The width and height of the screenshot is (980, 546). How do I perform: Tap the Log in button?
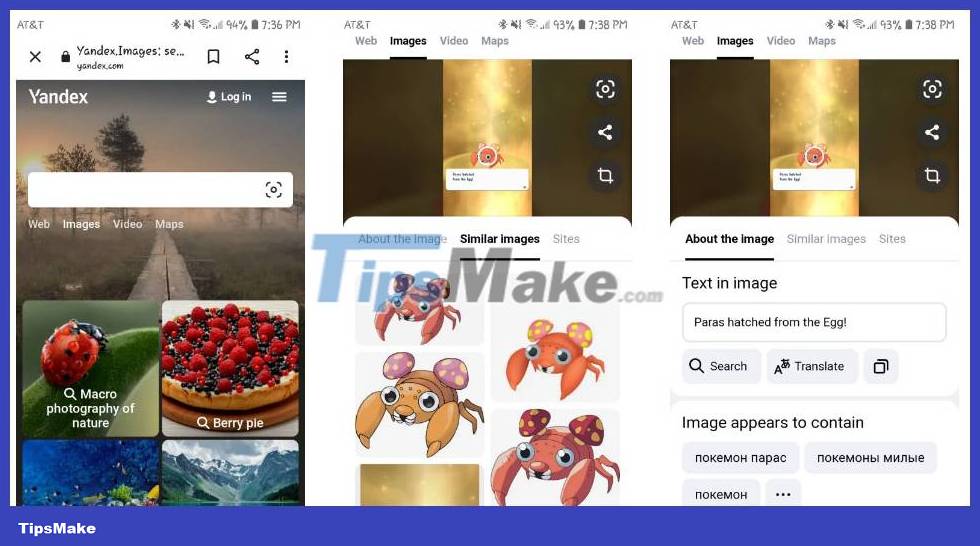click(x=229, y=97)
